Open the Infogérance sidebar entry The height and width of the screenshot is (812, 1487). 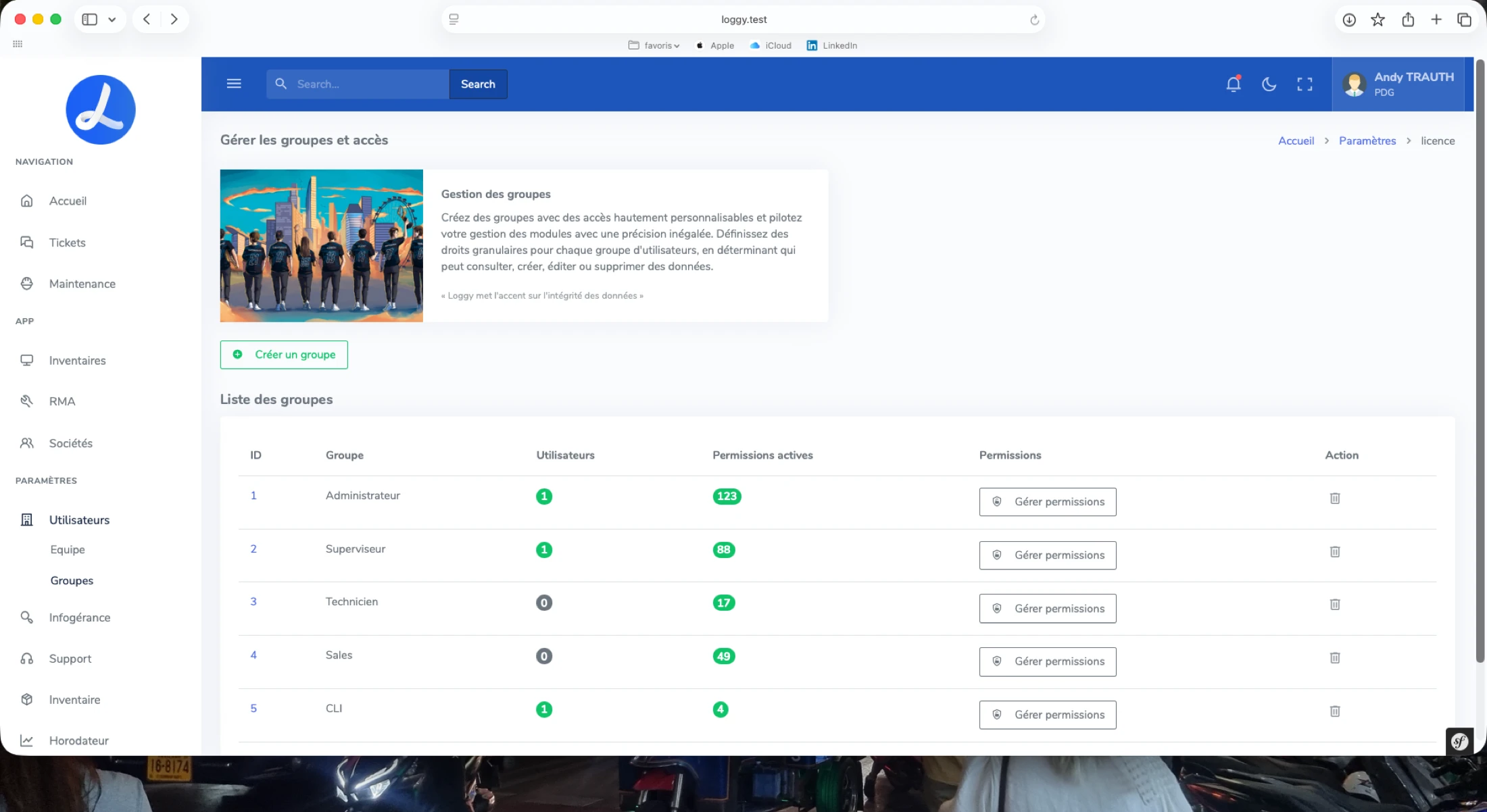79,617
